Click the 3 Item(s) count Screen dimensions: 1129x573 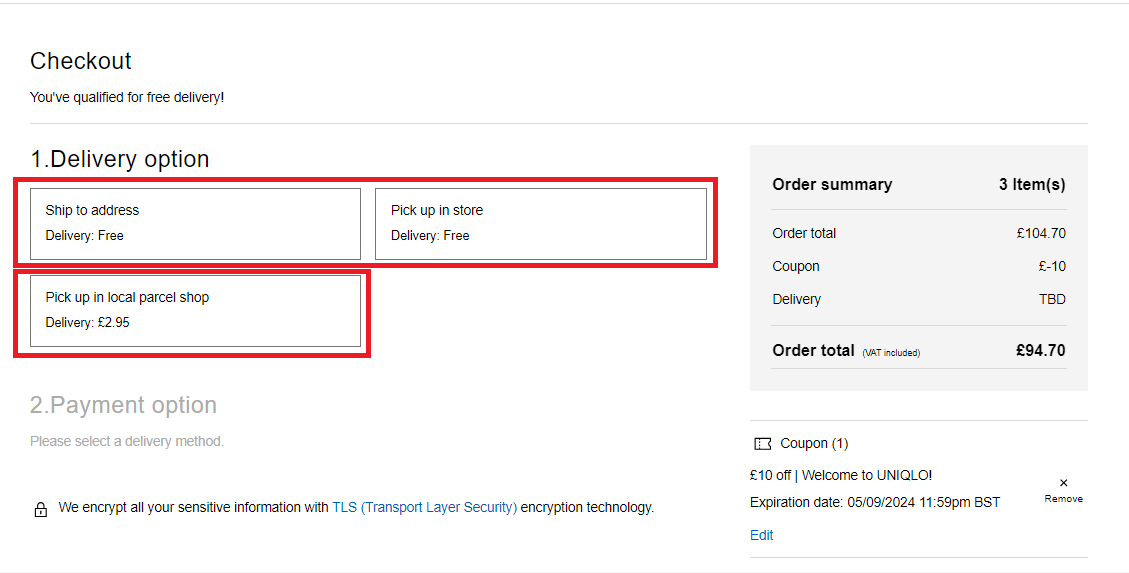1031,184
